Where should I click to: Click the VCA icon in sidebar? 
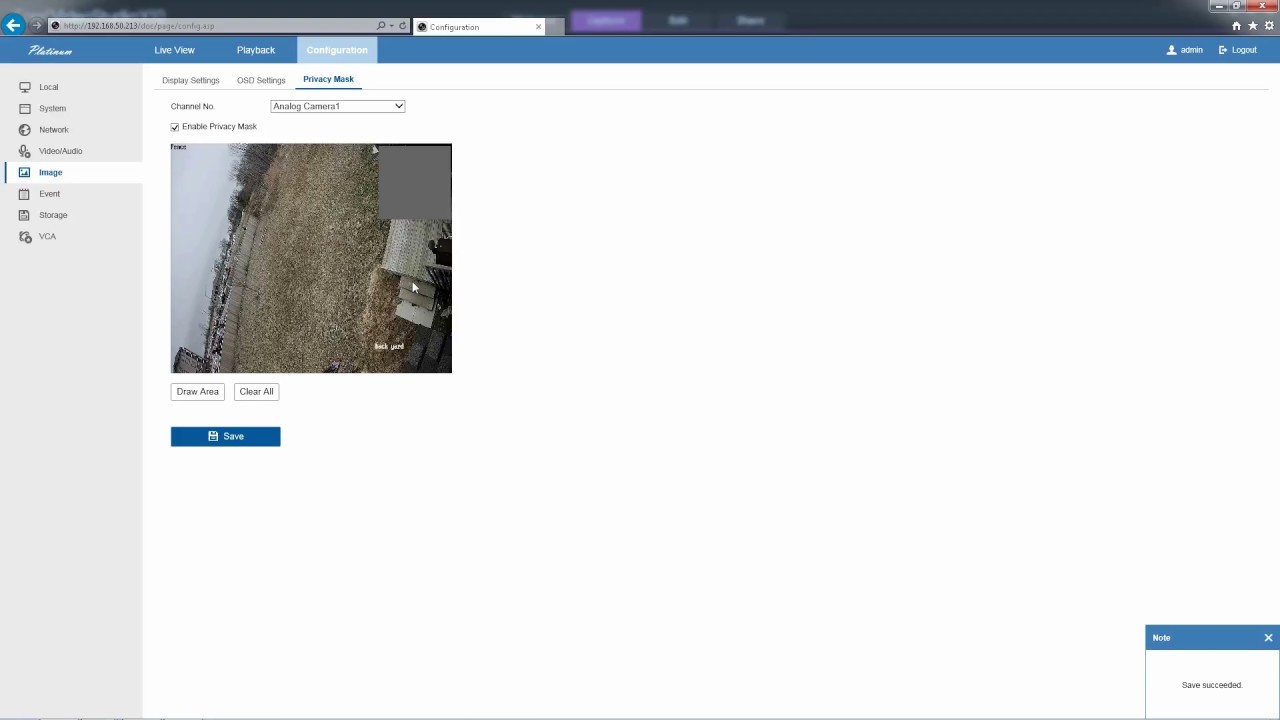click(25, 237)
